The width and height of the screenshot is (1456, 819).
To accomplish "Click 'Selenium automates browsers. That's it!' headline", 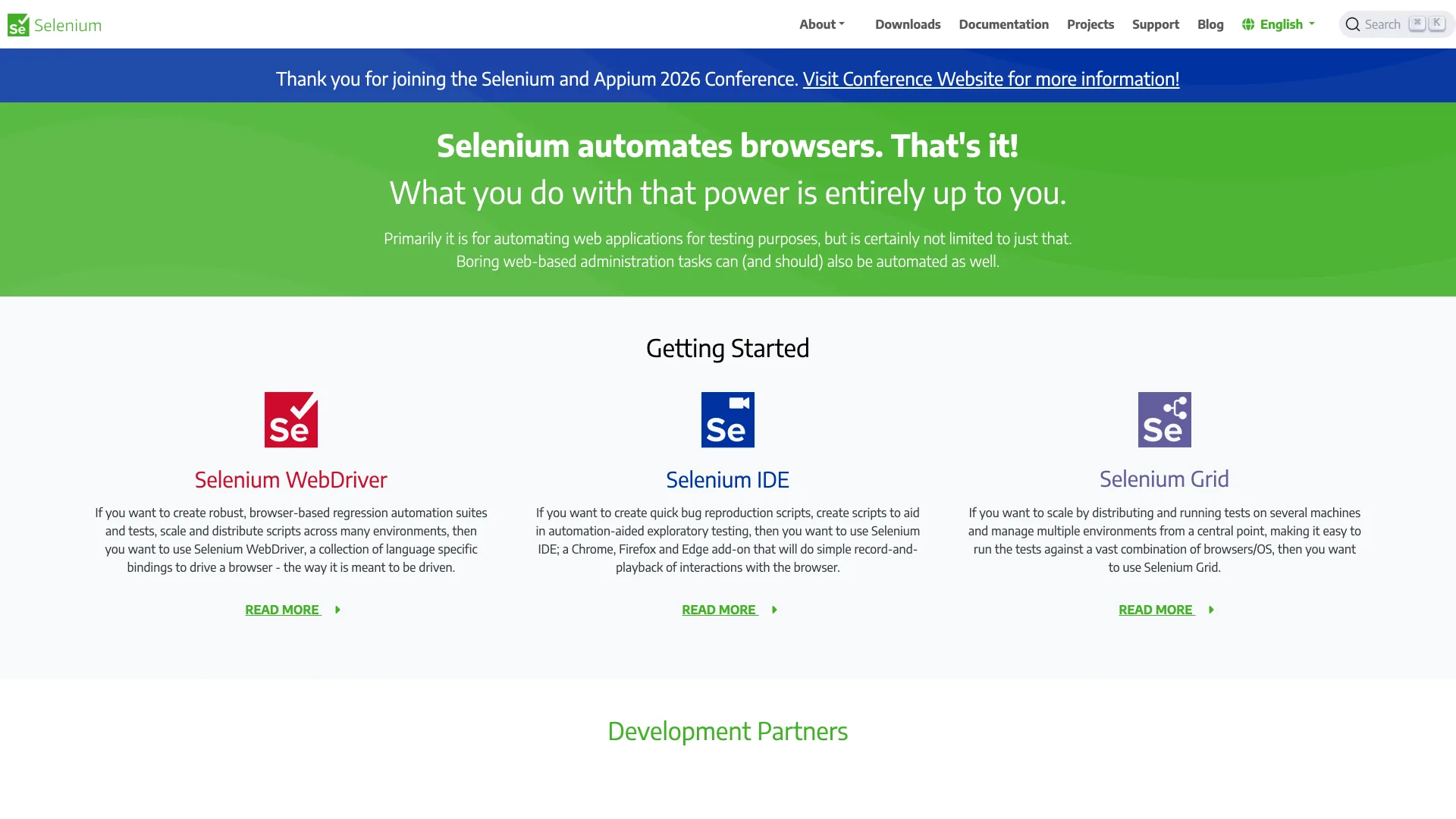I will 728,146.
